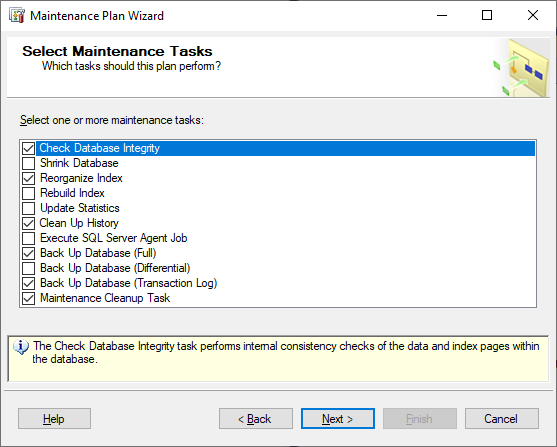The height and width of the screenshot is (447, 557).
Task: Select the Clean Up History row label
Action: pos(79,223)
